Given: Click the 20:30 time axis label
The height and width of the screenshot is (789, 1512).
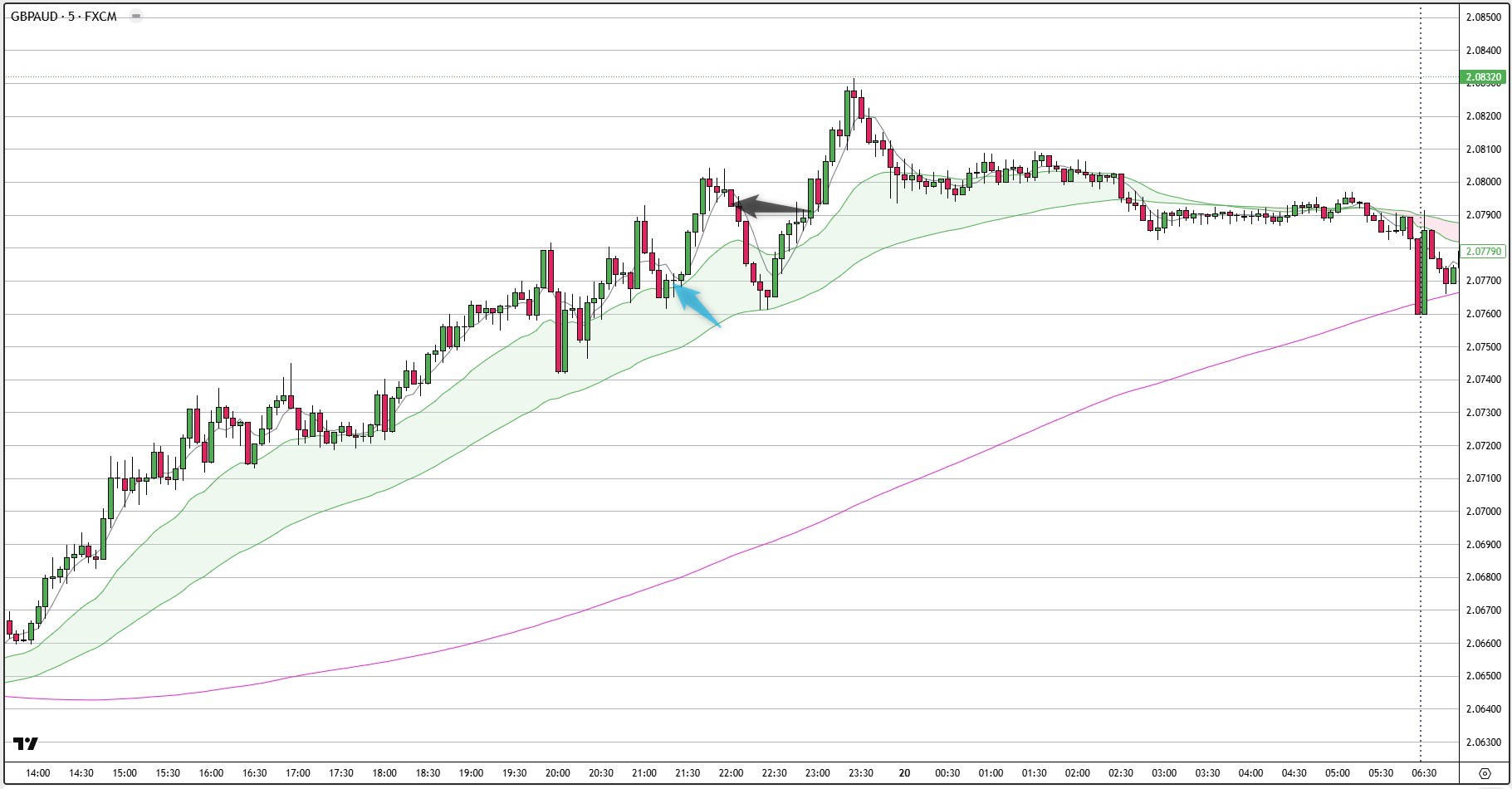Looking at the screenshot, I should pyautogui.click(x=601, y=773).
